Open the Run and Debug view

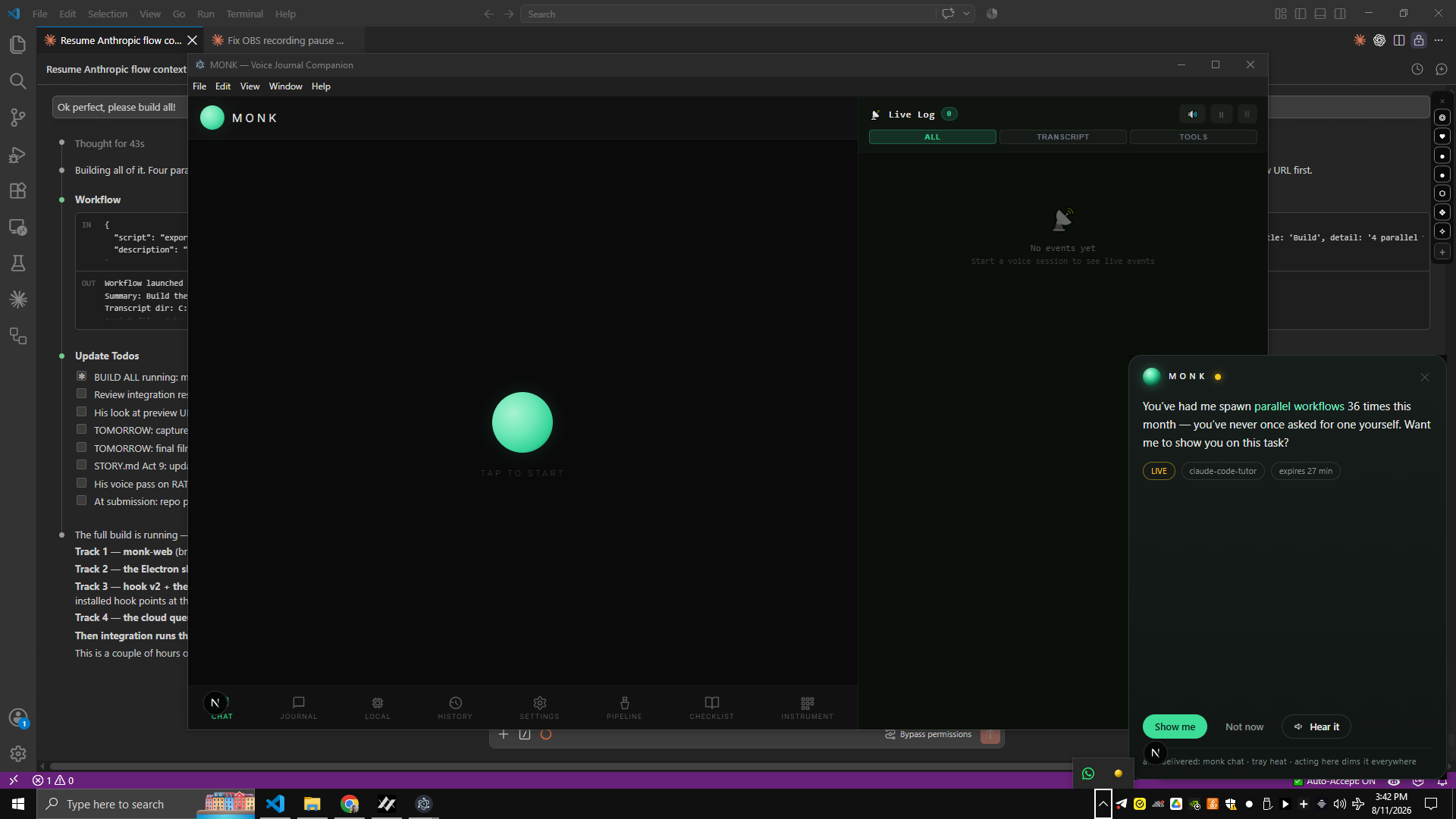(x=18, y=155)
